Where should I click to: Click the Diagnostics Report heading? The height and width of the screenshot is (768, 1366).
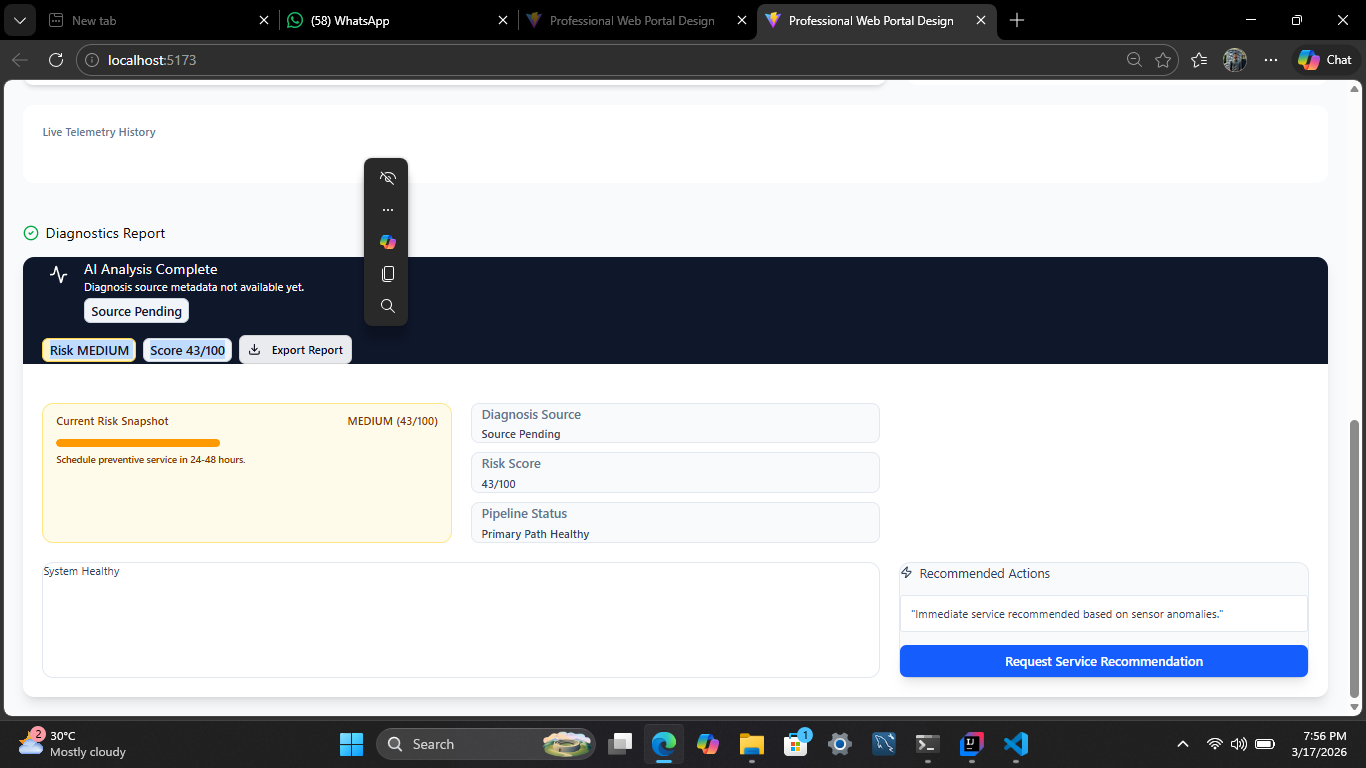pyautogui.click(x=105, y=233)
